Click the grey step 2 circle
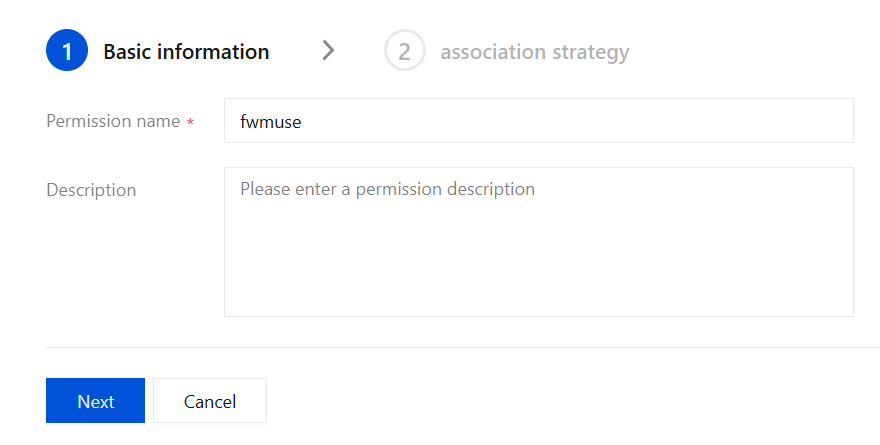 click(x=405, y=51)
